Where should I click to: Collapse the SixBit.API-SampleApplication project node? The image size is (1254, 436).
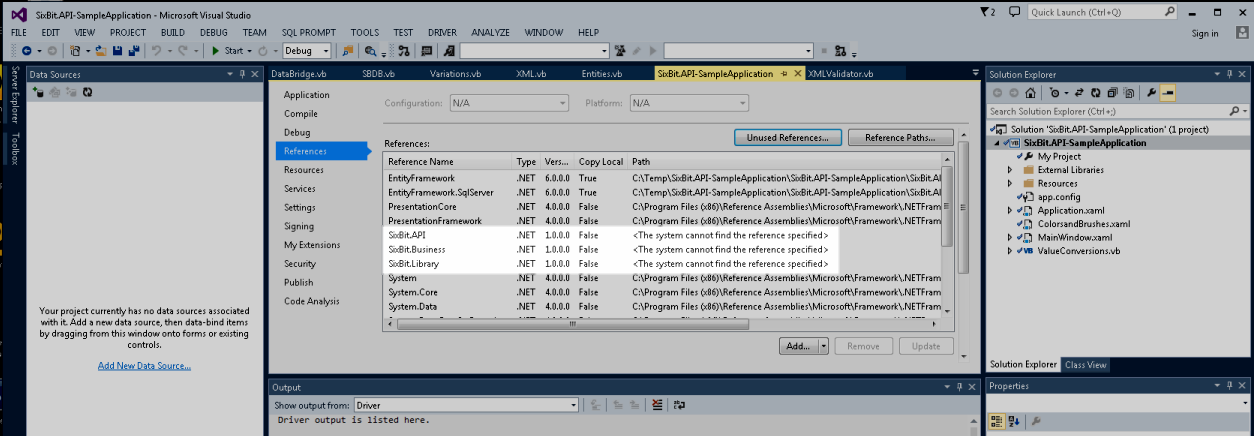pos(997,143)
